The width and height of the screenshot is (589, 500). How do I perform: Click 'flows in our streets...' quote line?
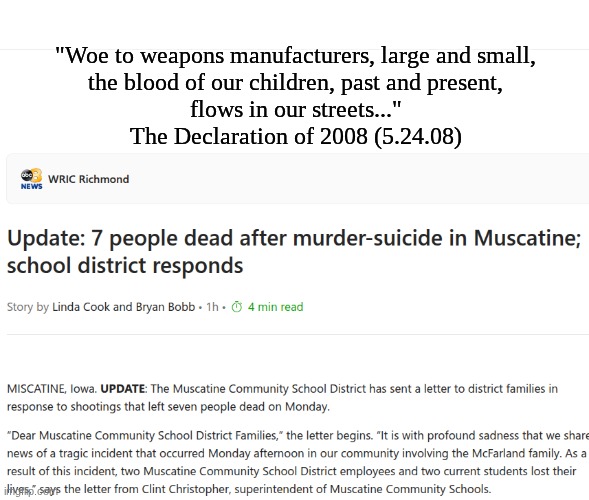point(296,109)
